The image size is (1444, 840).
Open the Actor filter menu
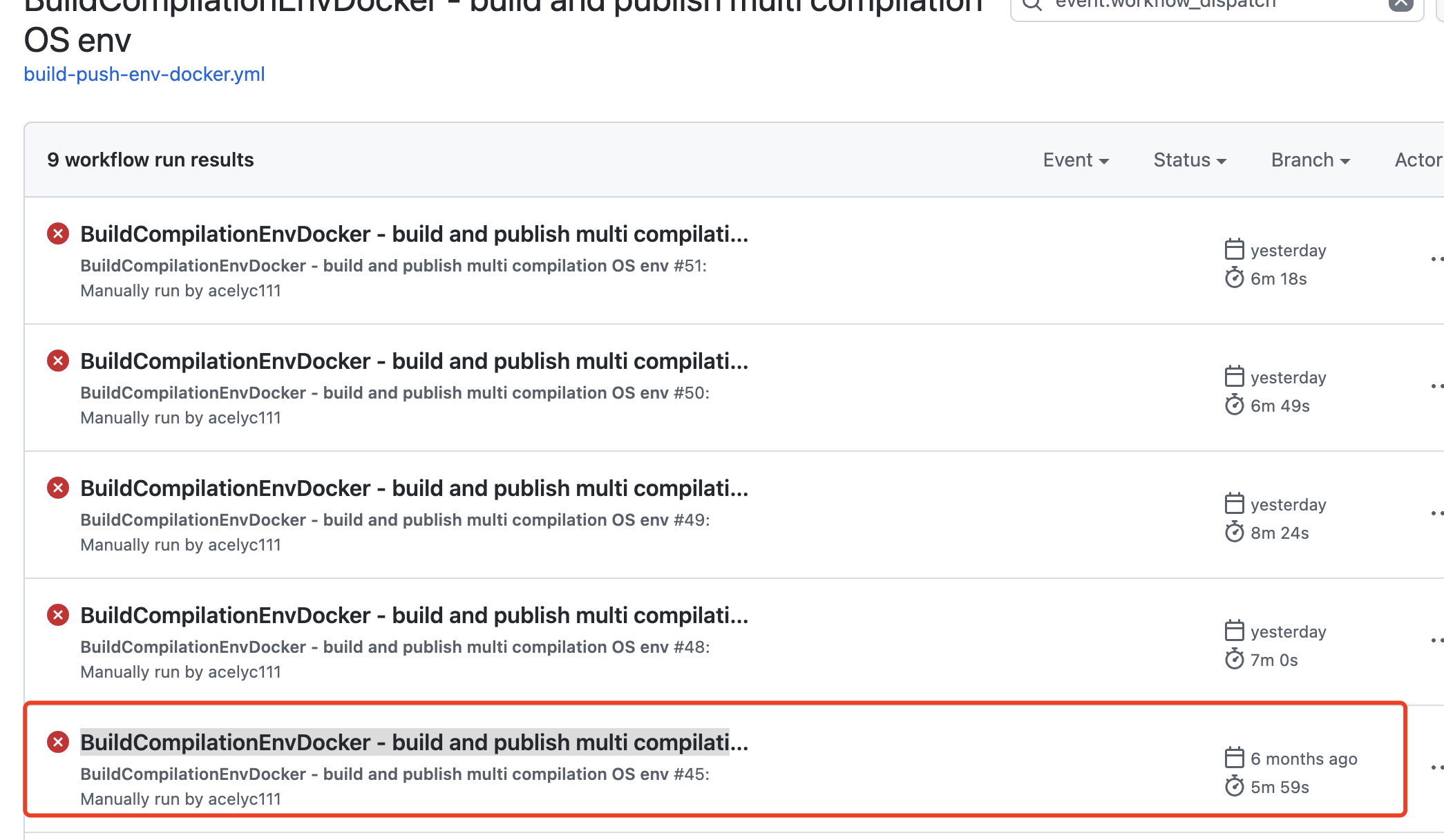[x=1420, y=160]
